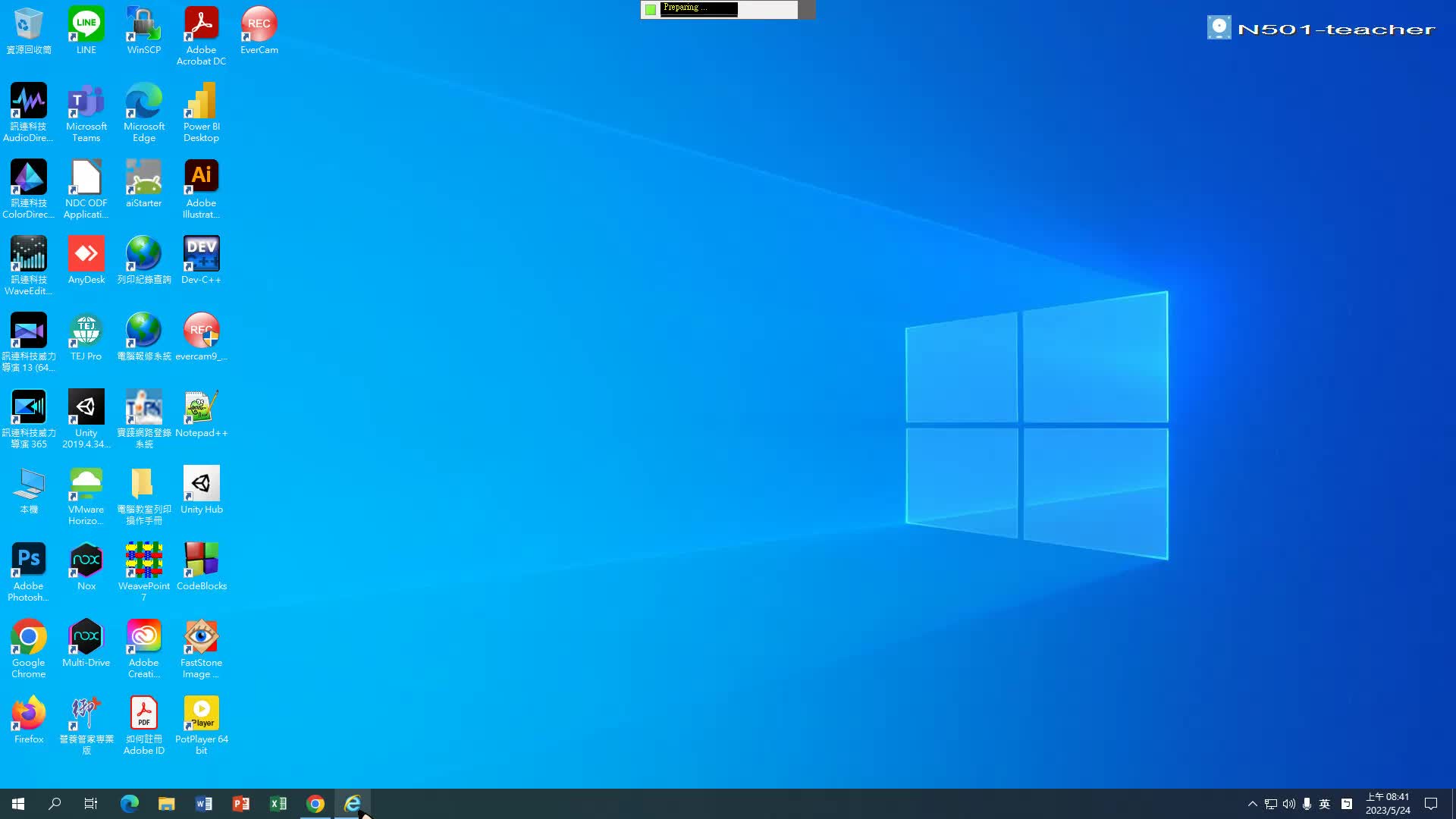1456x819 pixels.
Task: Select the CodeBlocks desktop shortcut
Action: [202, 567]
